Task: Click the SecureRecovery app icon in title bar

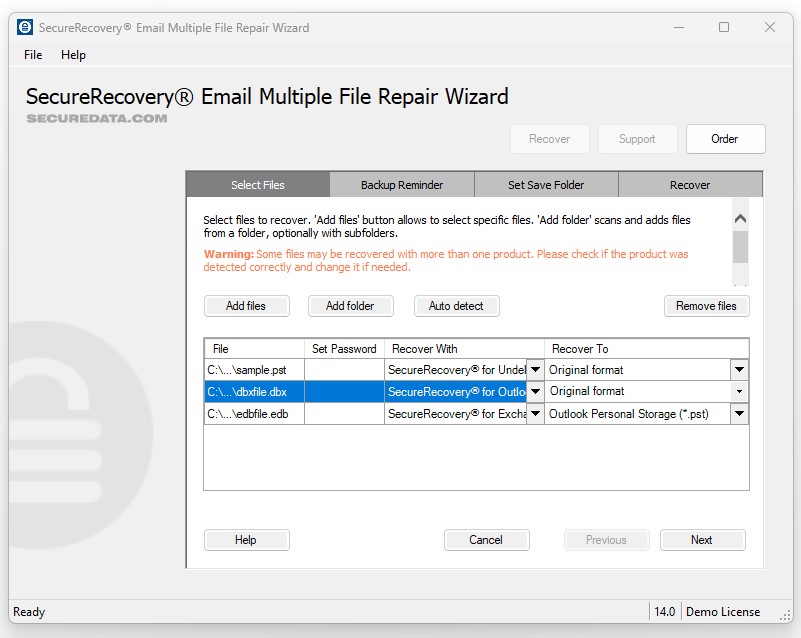Action: pyautogui.click(x=25, y=27)
